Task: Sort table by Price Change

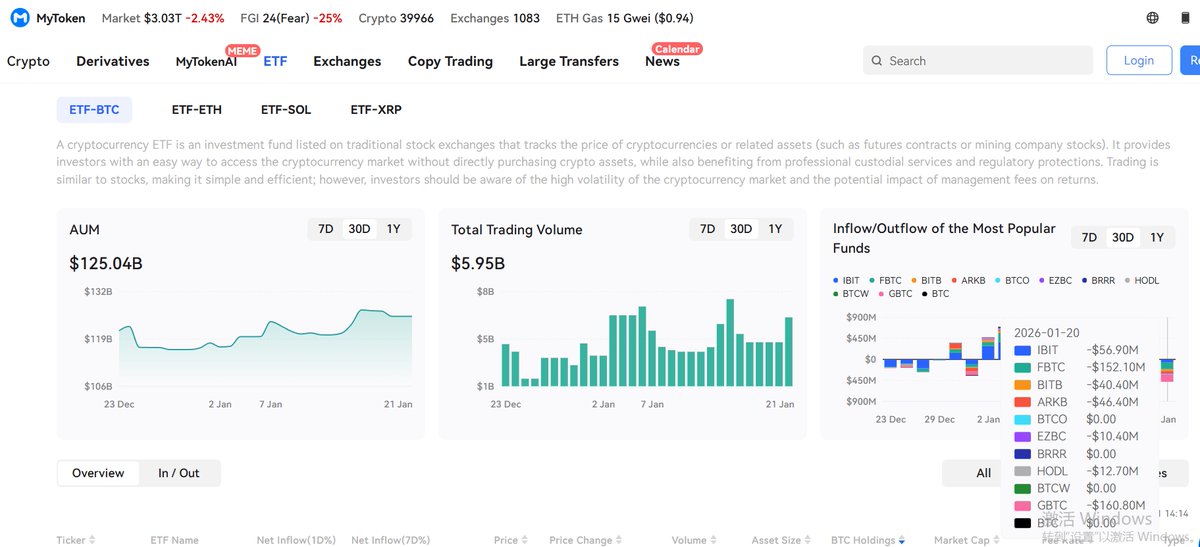Action: (x=586, y=540)
